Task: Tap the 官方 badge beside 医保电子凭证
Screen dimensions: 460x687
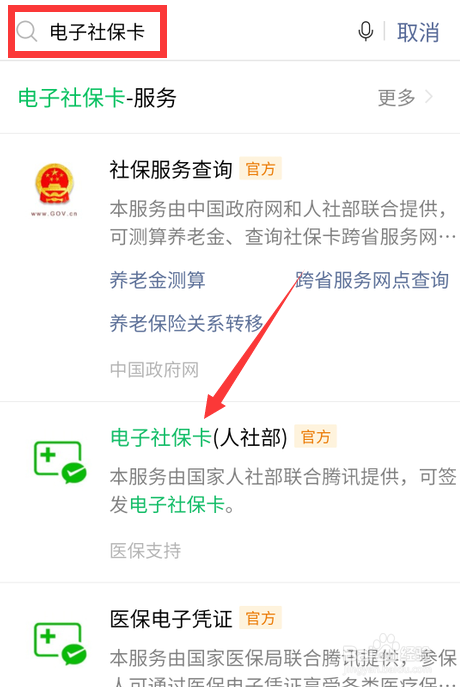Action: coord(260,618)
